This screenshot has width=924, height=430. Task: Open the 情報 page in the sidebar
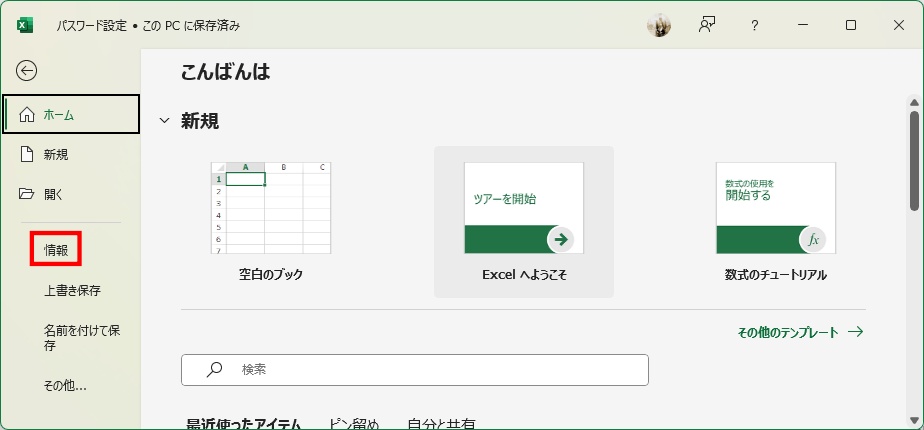(x=56, y=250)
